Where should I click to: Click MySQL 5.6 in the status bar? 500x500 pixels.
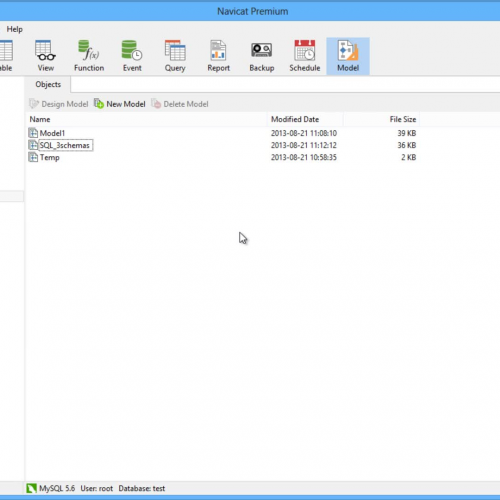tap(57, 488)
